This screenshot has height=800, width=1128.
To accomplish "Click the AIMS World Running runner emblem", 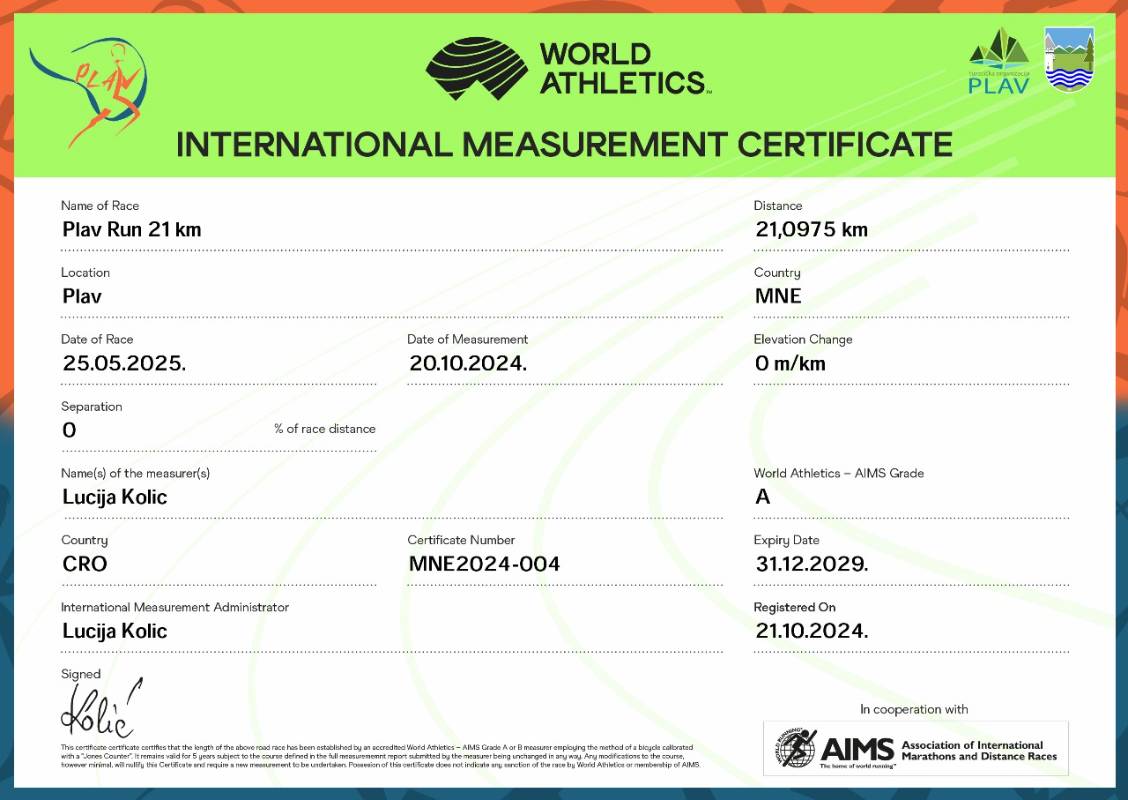I will pos(795,746).
